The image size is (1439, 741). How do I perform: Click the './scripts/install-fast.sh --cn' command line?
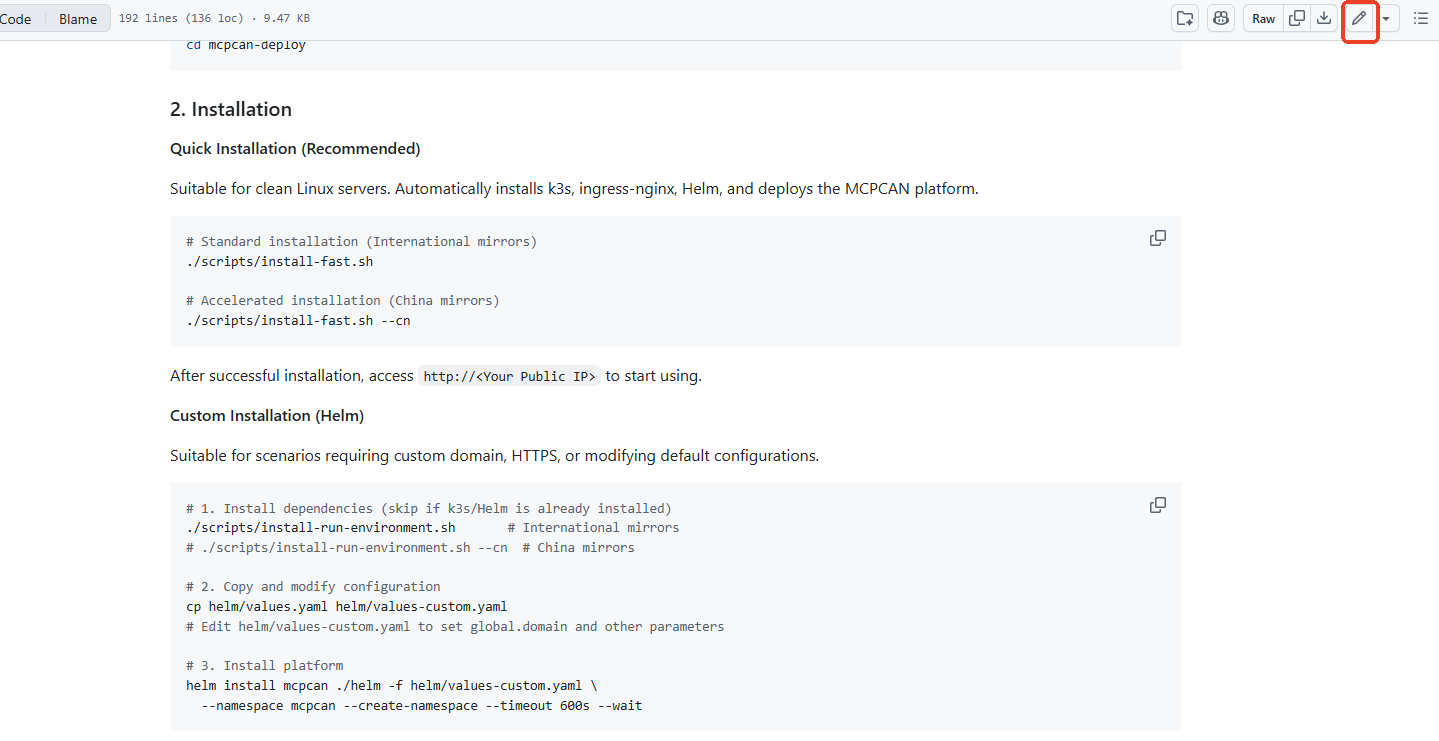(x=298, y=320)
